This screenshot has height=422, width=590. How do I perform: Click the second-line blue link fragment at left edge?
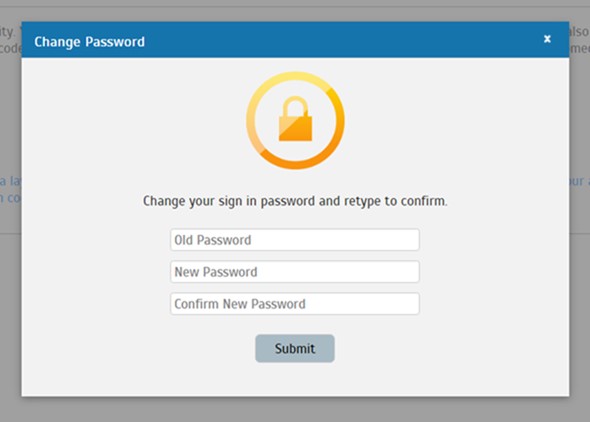(x=11, y=198)
